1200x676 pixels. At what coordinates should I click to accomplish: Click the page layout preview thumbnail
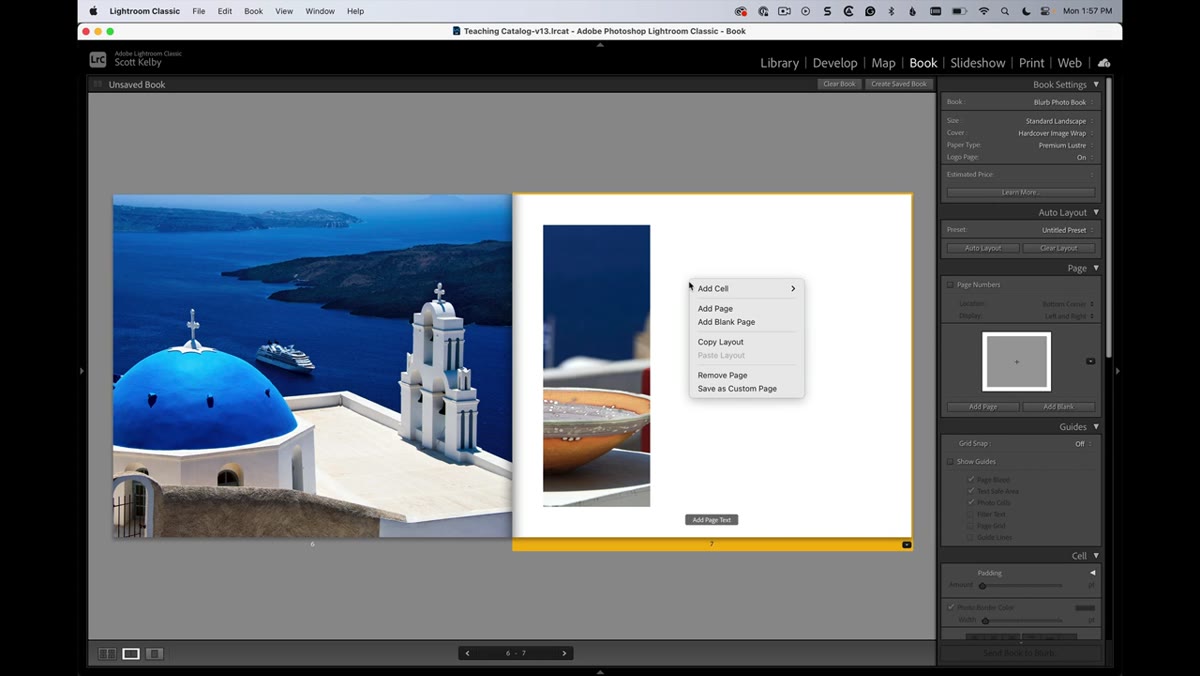pyautogui.click(x=1016, y=361)
